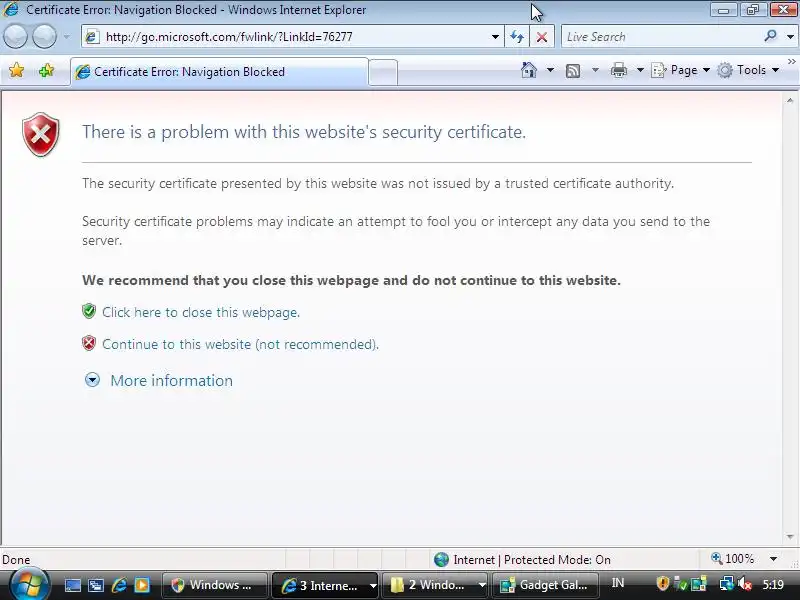This screenshot has width=800, height=600.
Task: Open the 2 Windows Explorer taskbar group
Action: pos(435,585)
